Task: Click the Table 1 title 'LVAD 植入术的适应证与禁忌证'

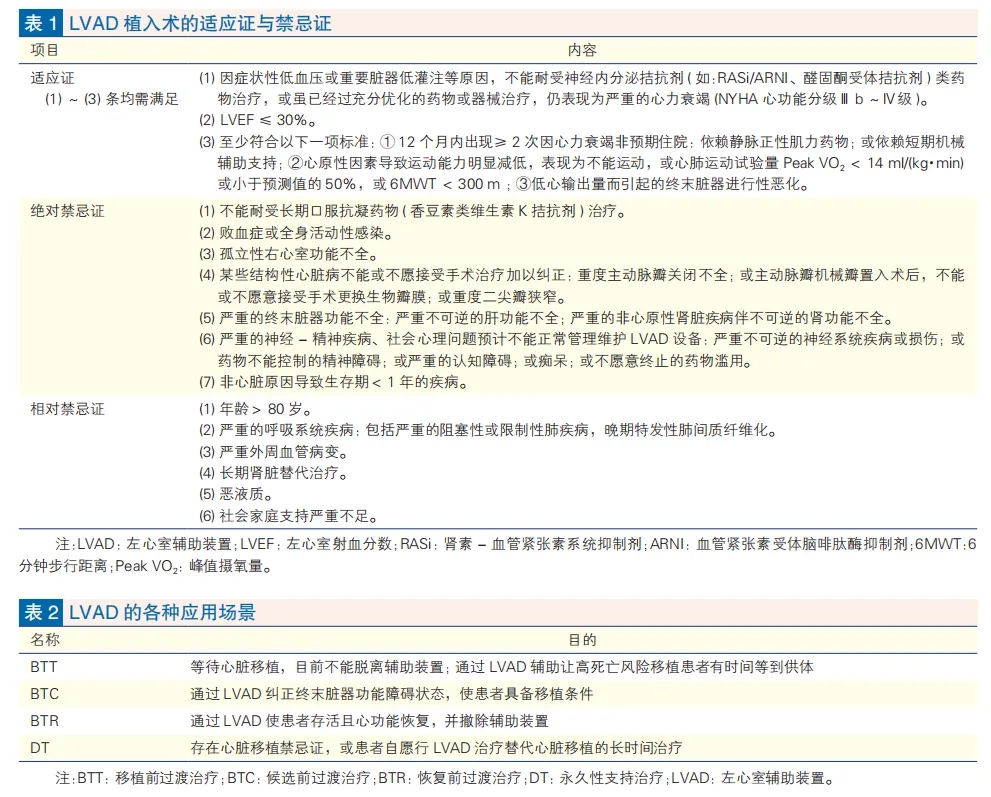Action: pos(200,21)
